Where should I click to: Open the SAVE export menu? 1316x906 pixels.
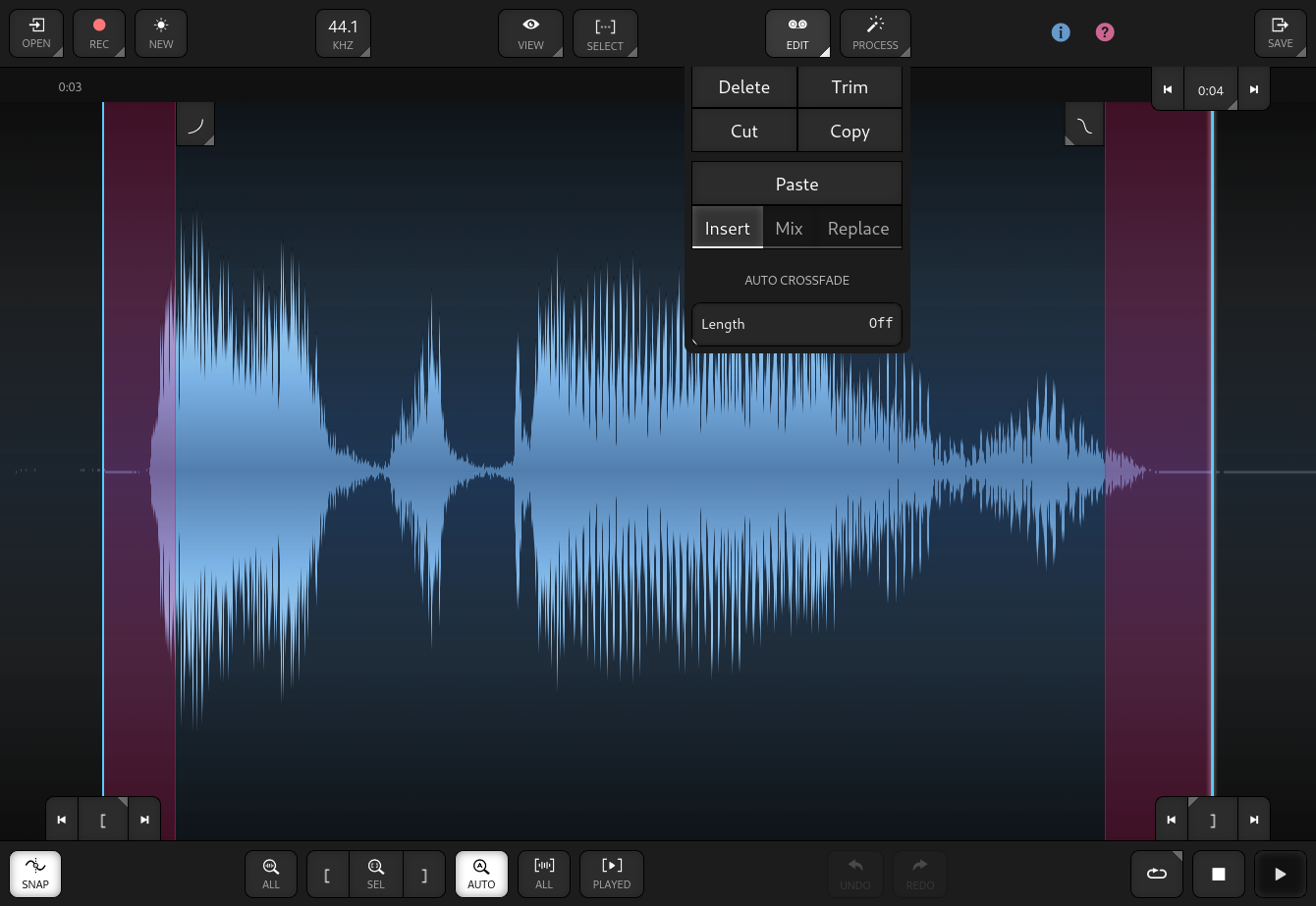(1281, 33)
